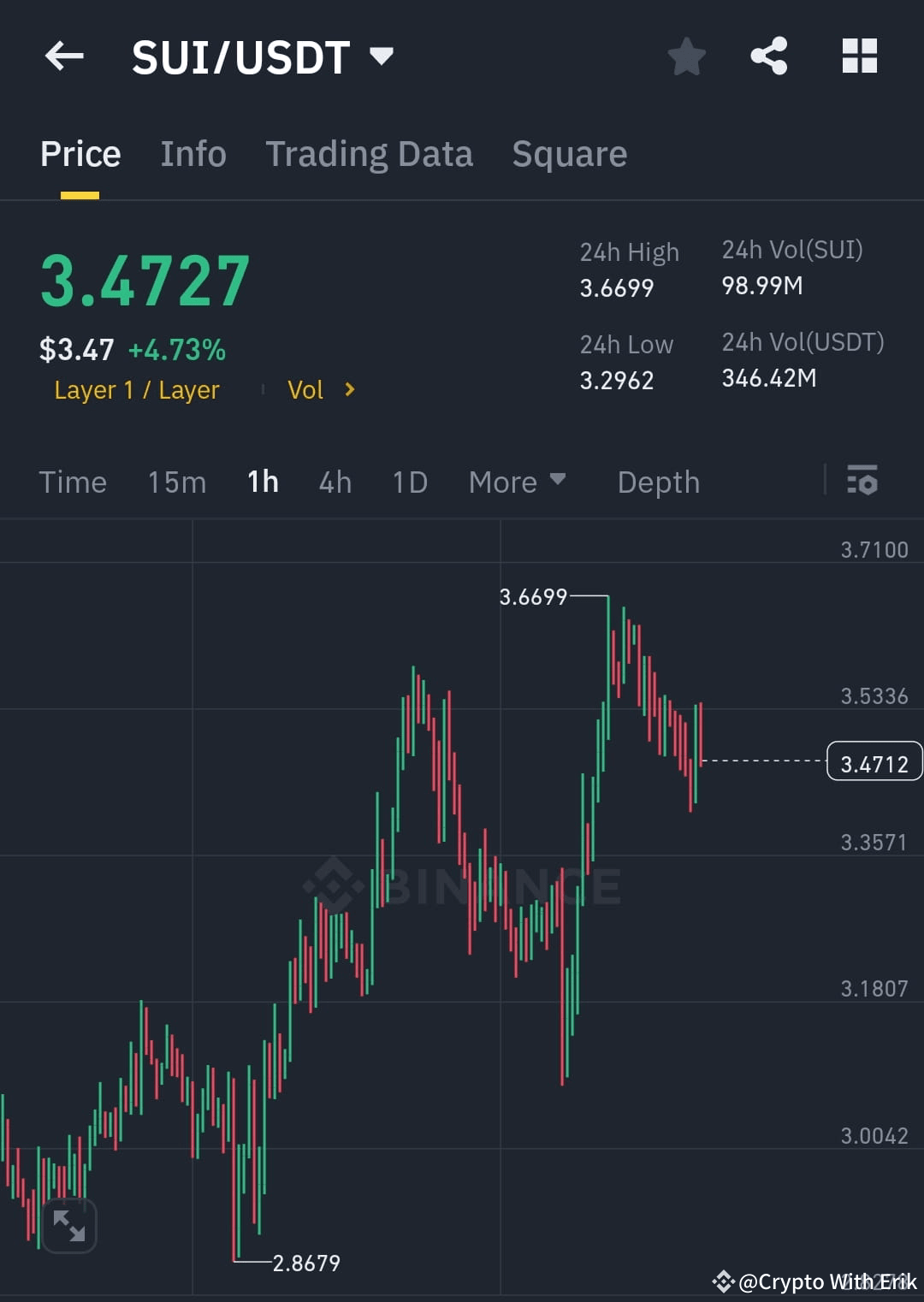The width and height of the screenshot is (924, 1302).
Task: Switch to the Trading Data tab
Action: (x=370, y=154)
